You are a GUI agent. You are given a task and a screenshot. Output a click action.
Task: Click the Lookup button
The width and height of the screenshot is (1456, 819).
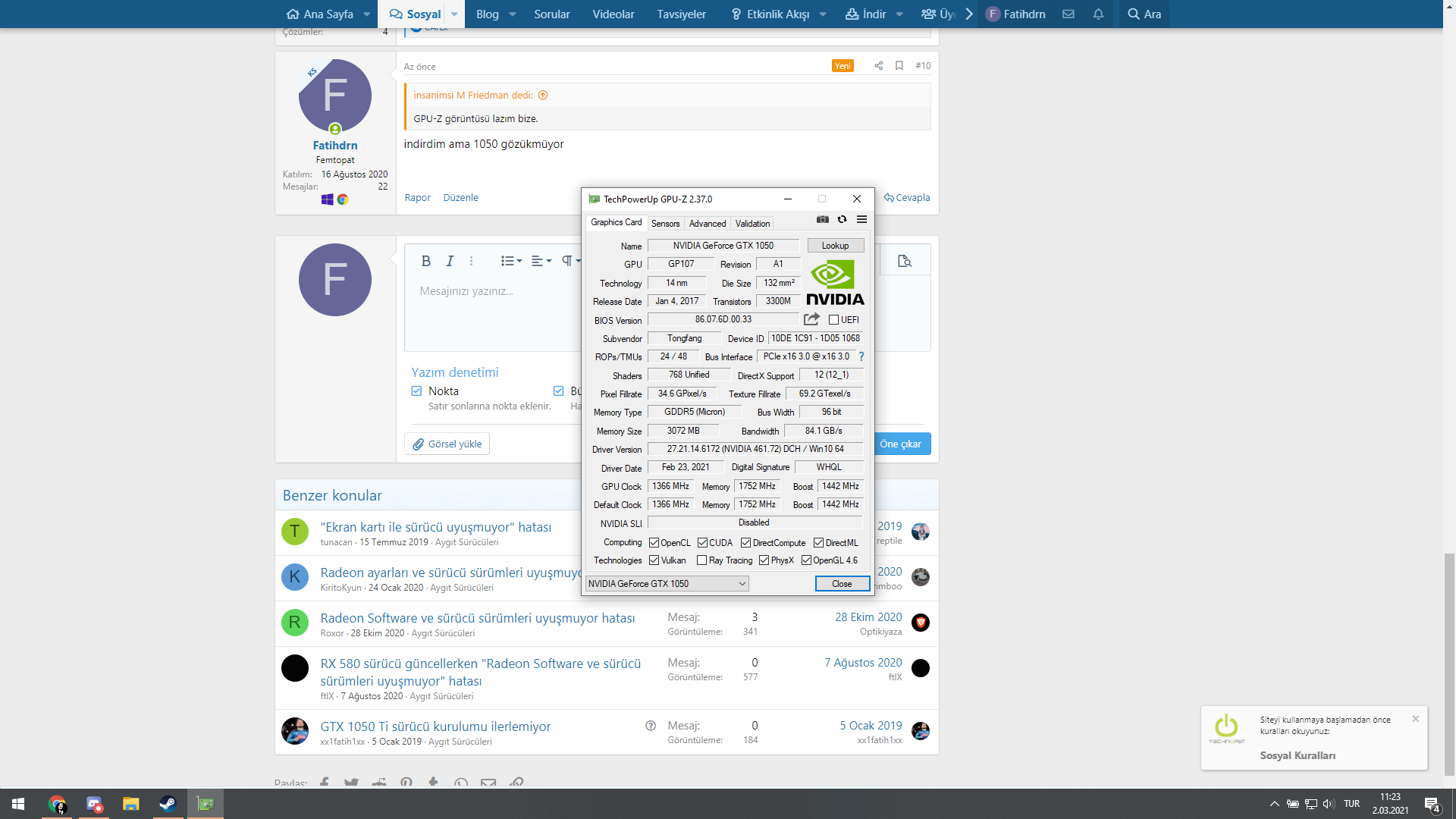pyautogui.click(x=835, y=246)
